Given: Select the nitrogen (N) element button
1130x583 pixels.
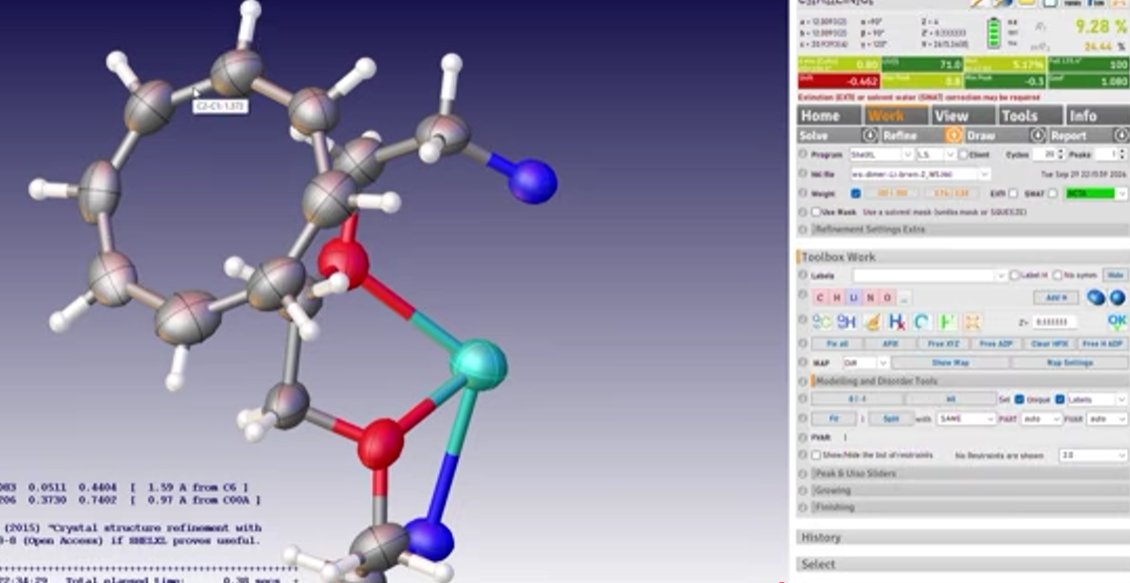Looking at the screenshot, I should coord(870,298).
